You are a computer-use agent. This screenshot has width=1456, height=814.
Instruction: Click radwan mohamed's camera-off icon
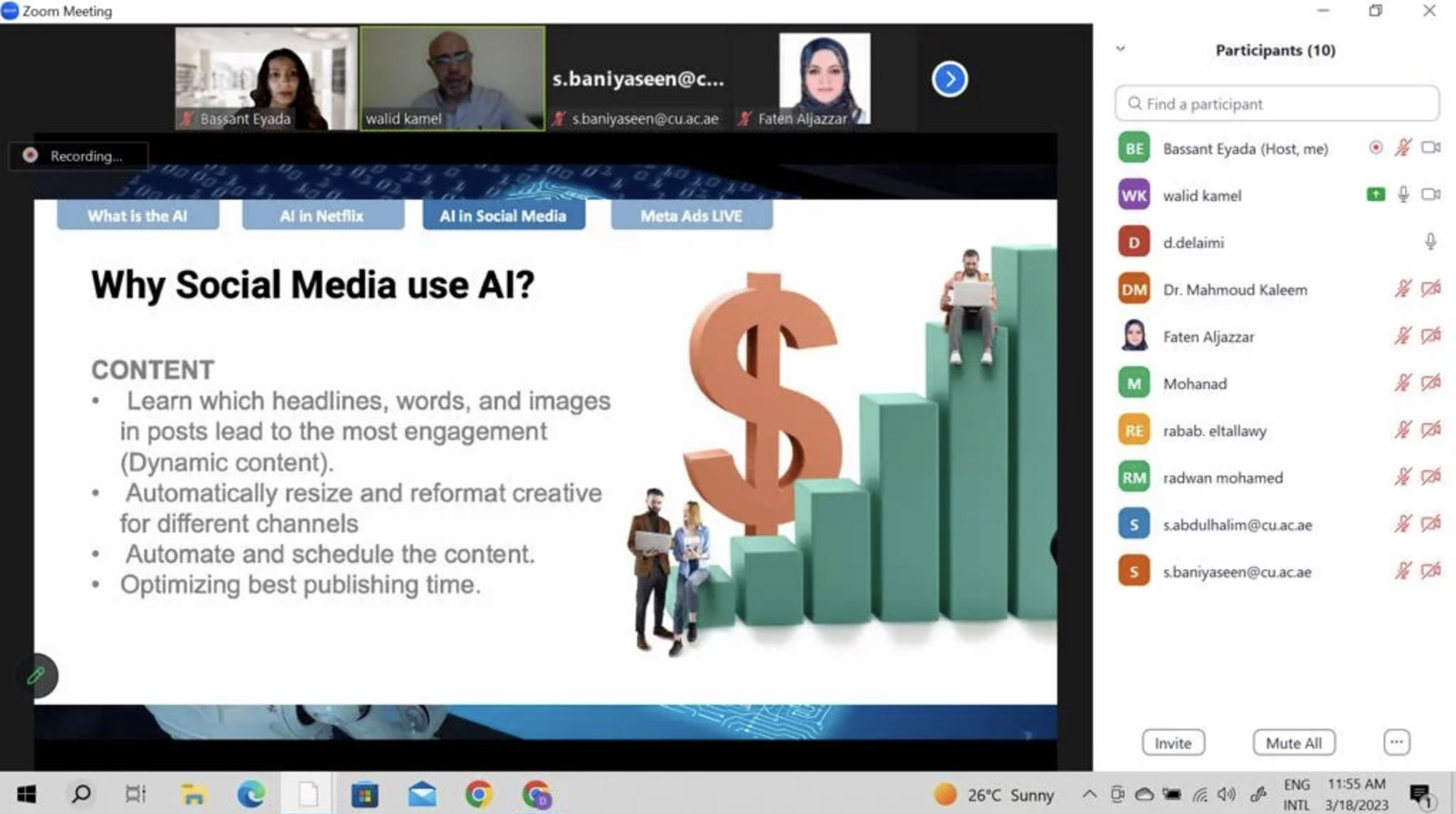1431,477
